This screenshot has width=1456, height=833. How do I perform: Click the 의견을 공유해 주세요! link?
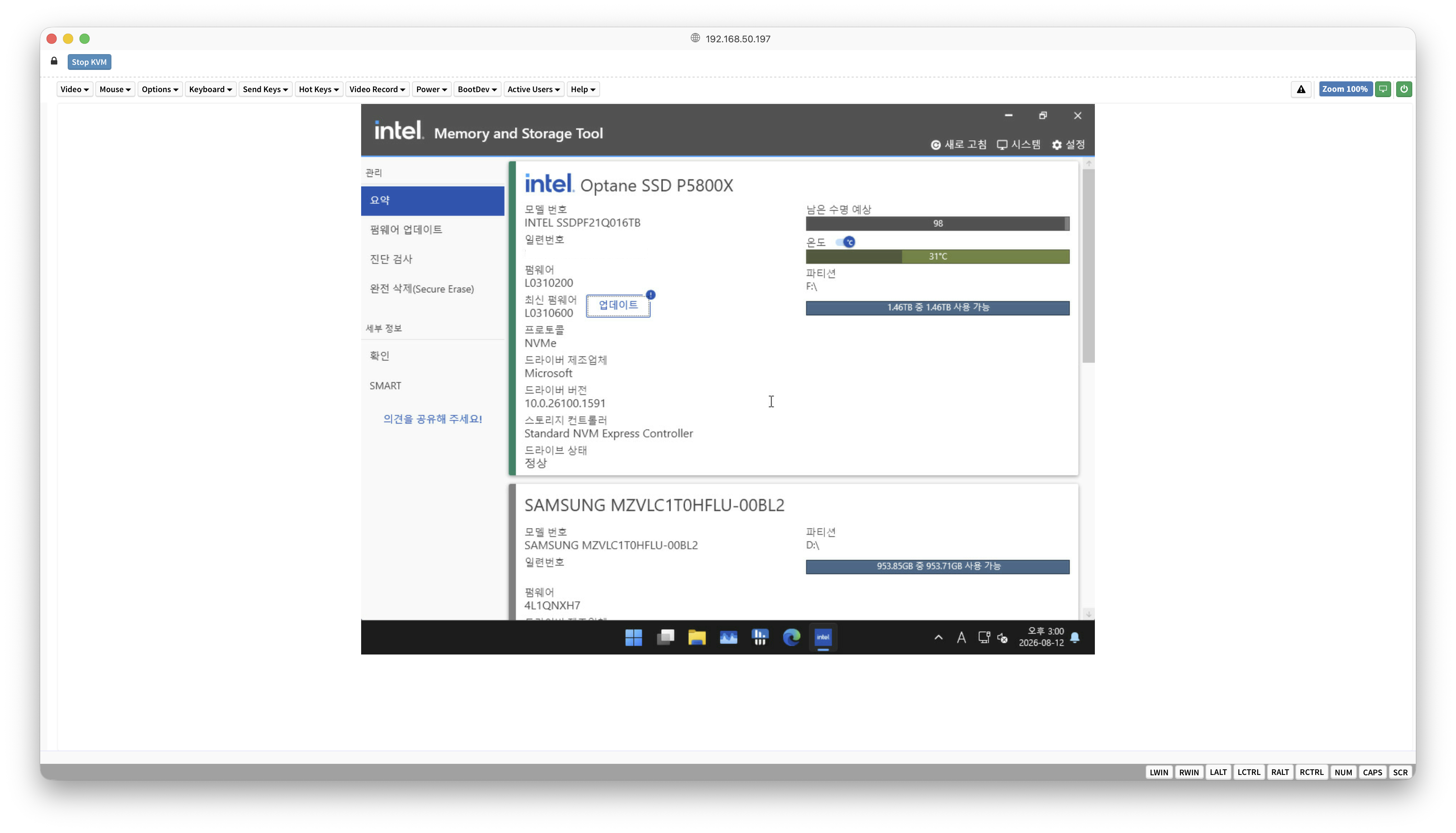pos(432,419)
